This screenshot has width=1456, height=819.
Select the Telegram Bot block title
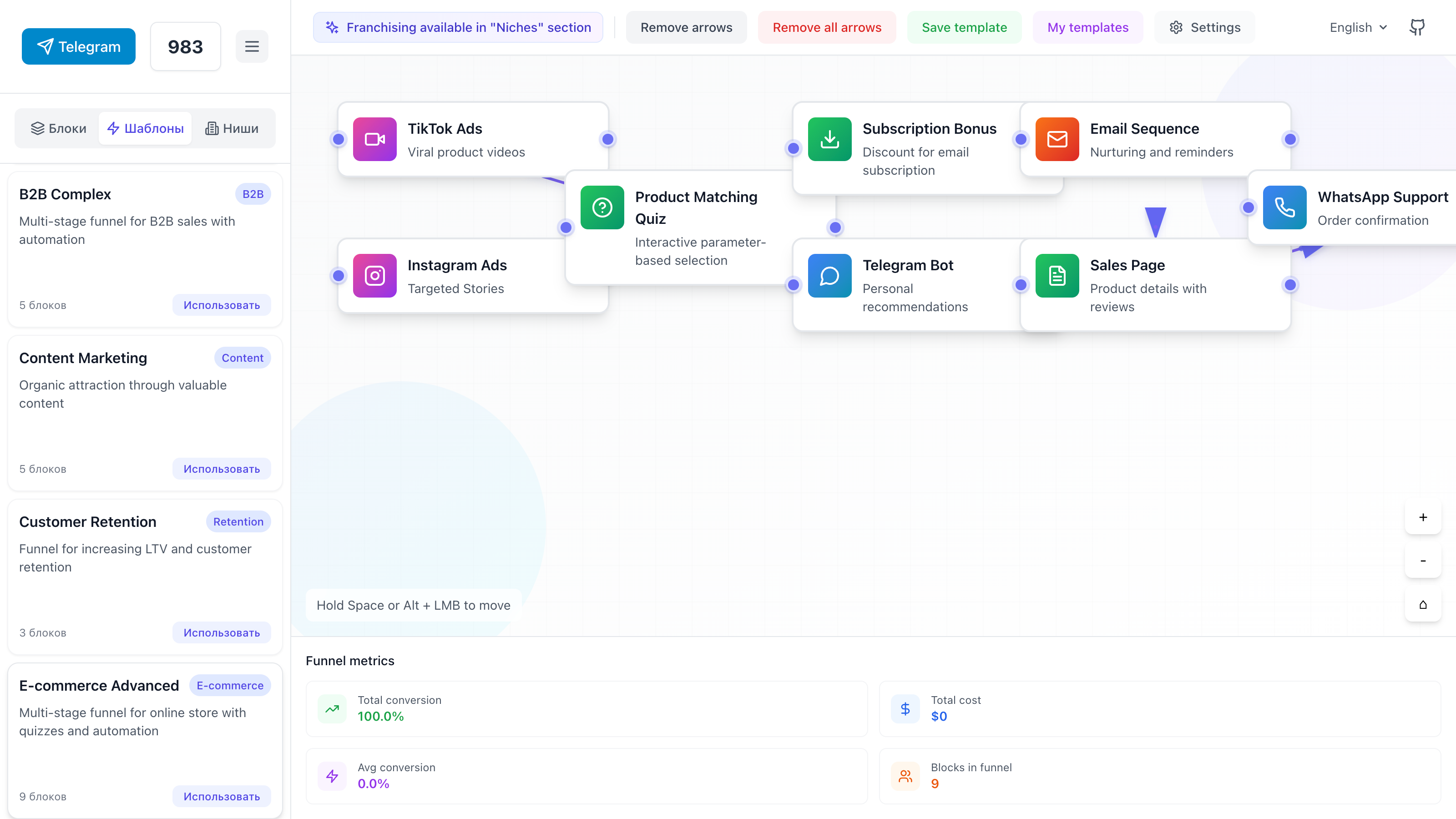pyautogui.click(x=908, y=265)
